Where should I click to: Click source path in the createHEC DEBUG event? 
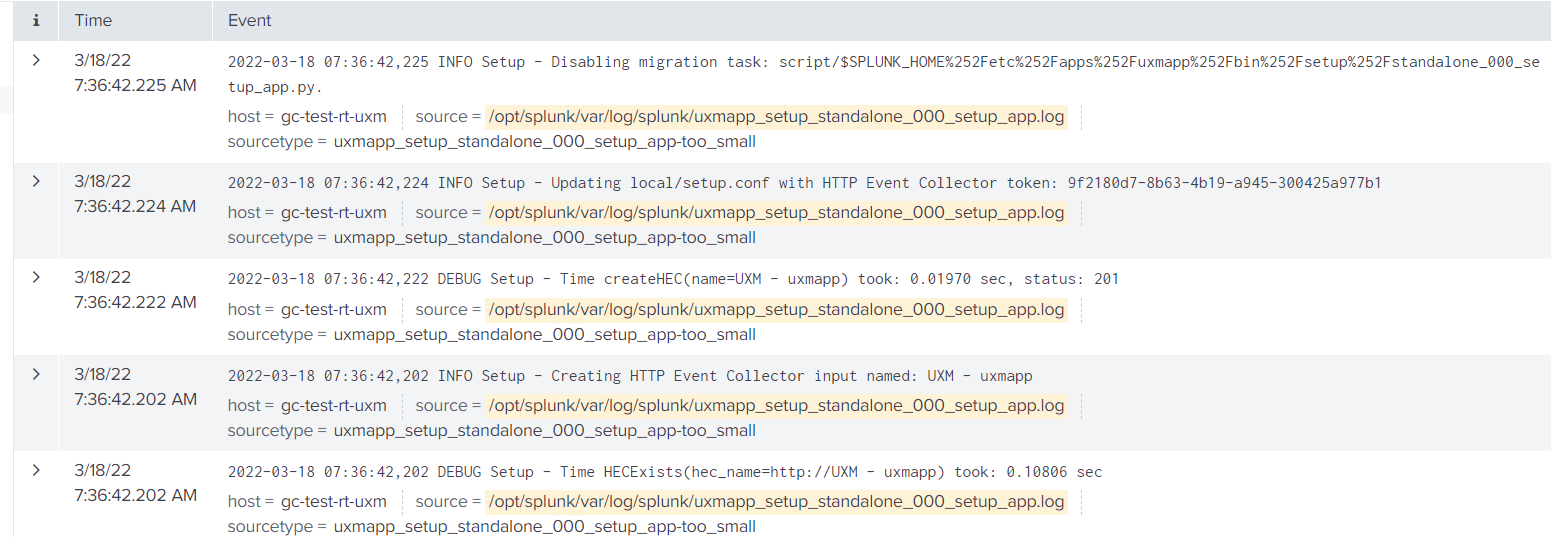coord(776,310)
